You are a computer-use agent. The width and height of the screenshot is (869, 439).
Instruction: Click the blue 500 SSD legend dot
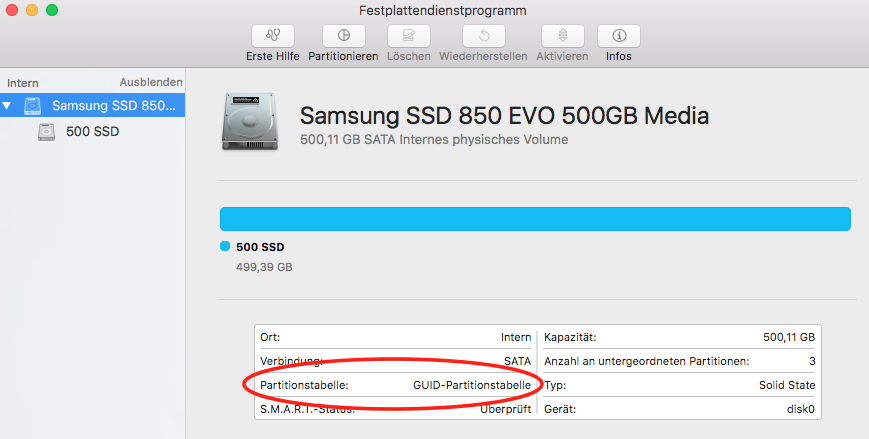[225, 246]
